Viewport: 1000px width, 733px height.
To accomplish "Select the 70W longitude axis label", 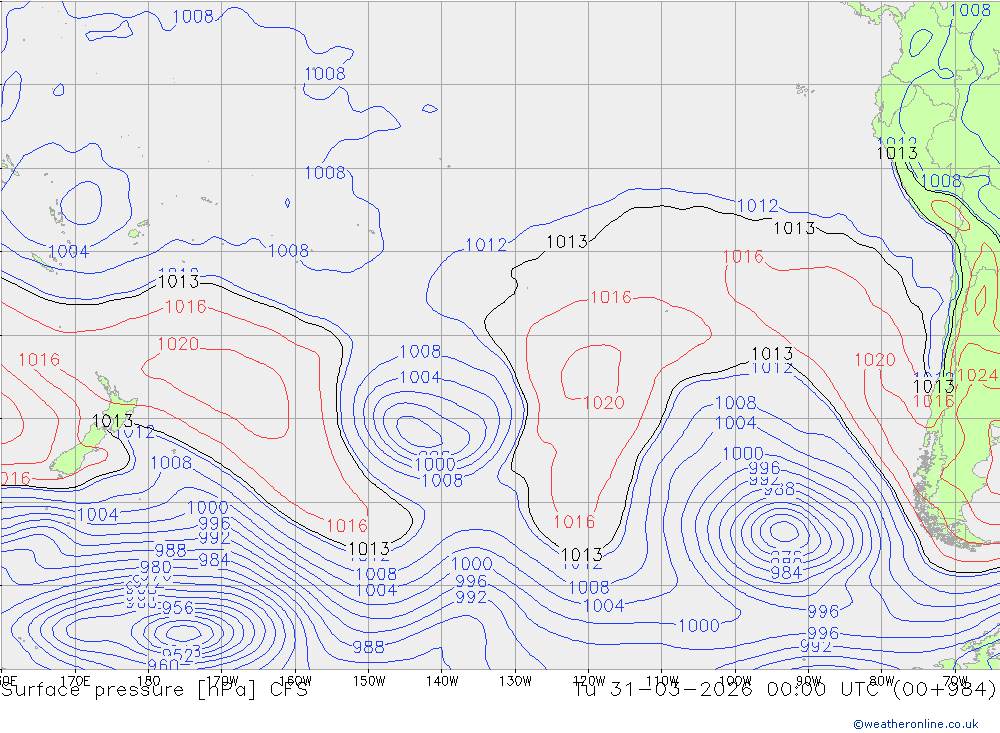I will (x=955, y=681).
